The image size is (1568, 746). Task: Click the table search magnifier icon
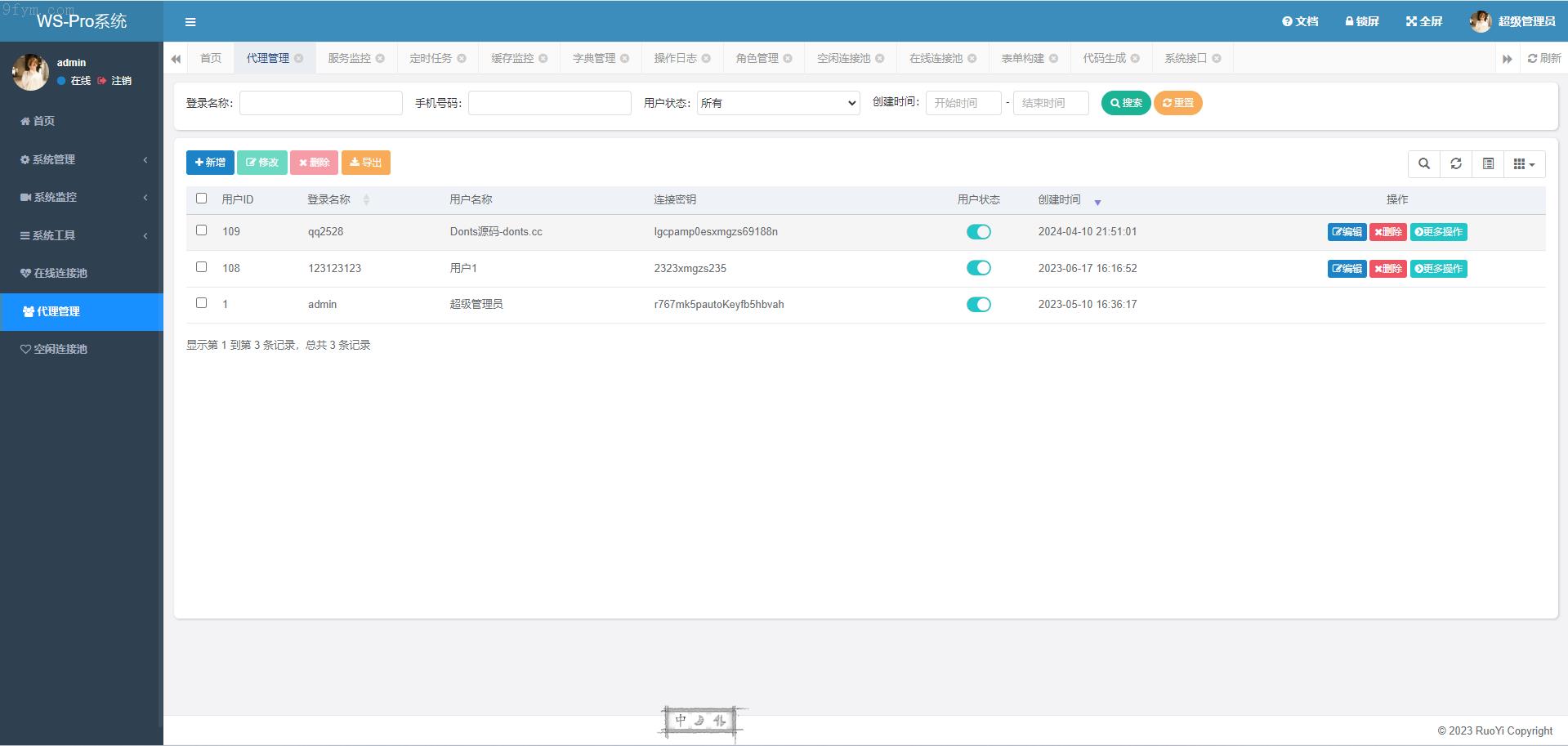1424,164
